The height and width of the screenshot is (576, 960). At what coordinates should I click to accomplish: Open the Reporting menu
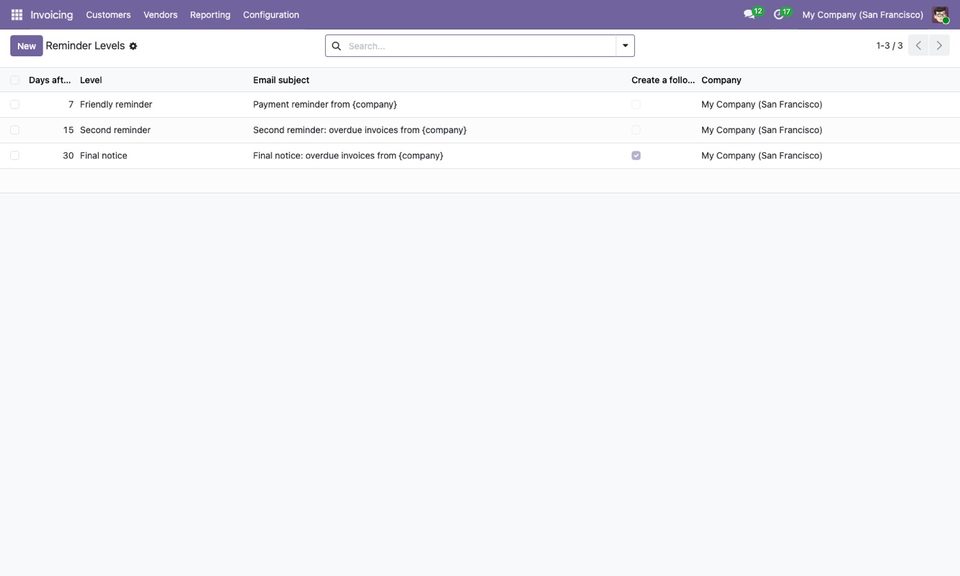(x=210, y=15)
